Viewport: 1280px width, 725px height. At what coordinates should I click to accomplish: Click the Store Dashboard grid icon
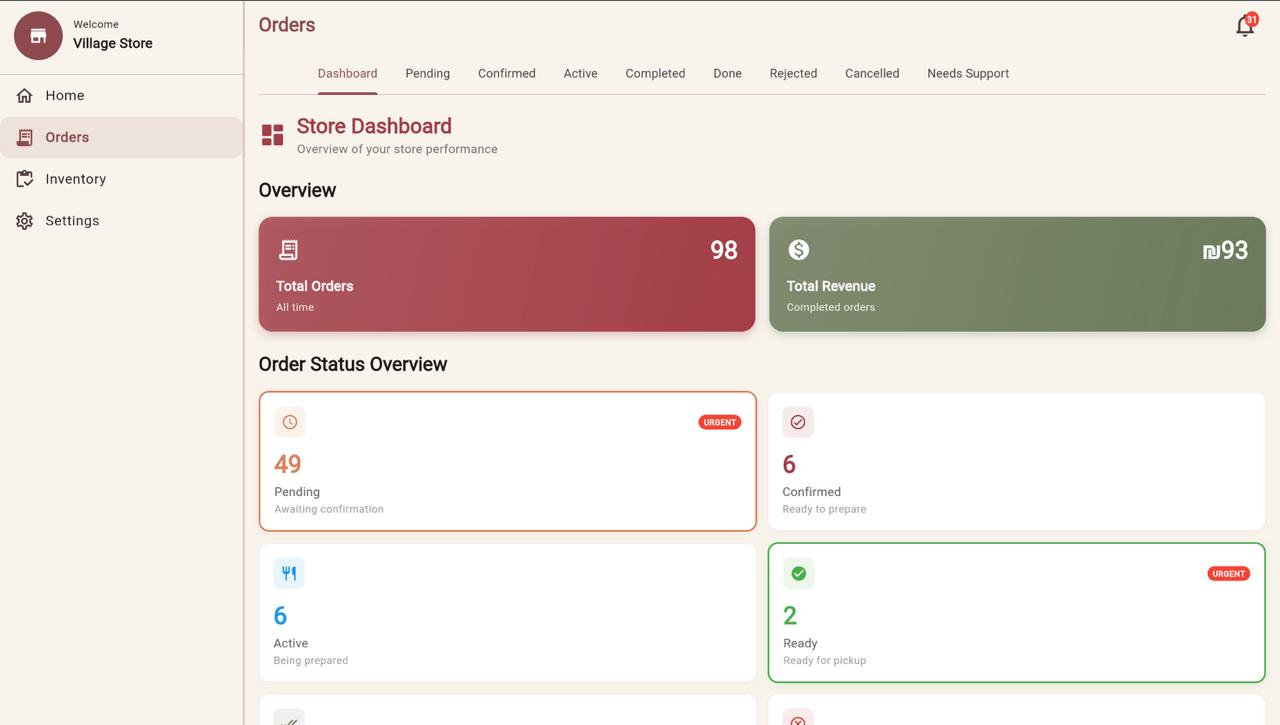[x=271, y=133]
